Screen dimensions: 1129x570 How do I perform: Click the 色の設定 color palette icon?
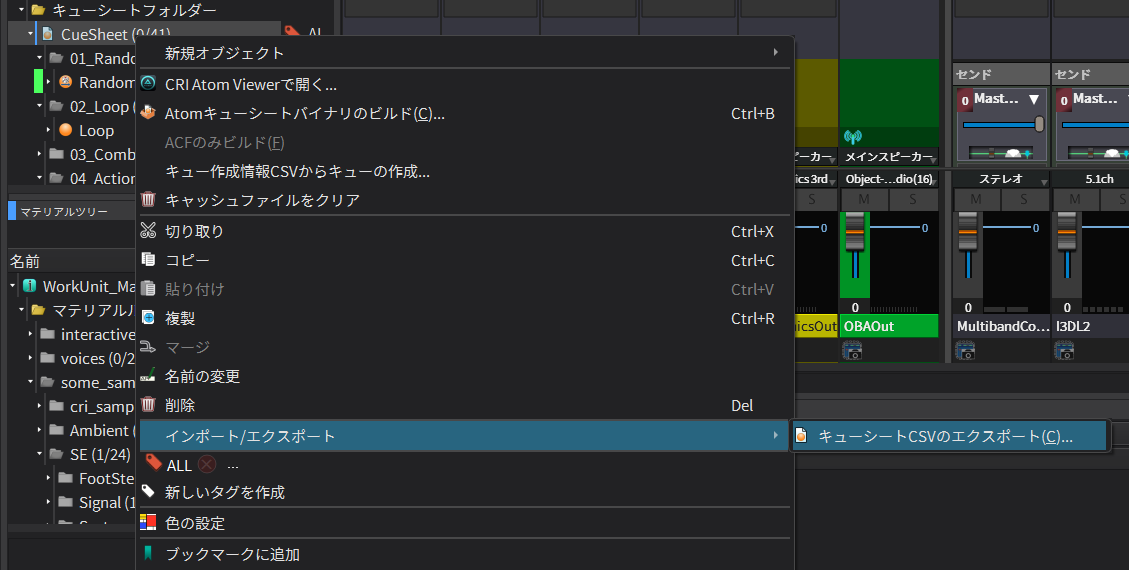(x=148, y=522)
